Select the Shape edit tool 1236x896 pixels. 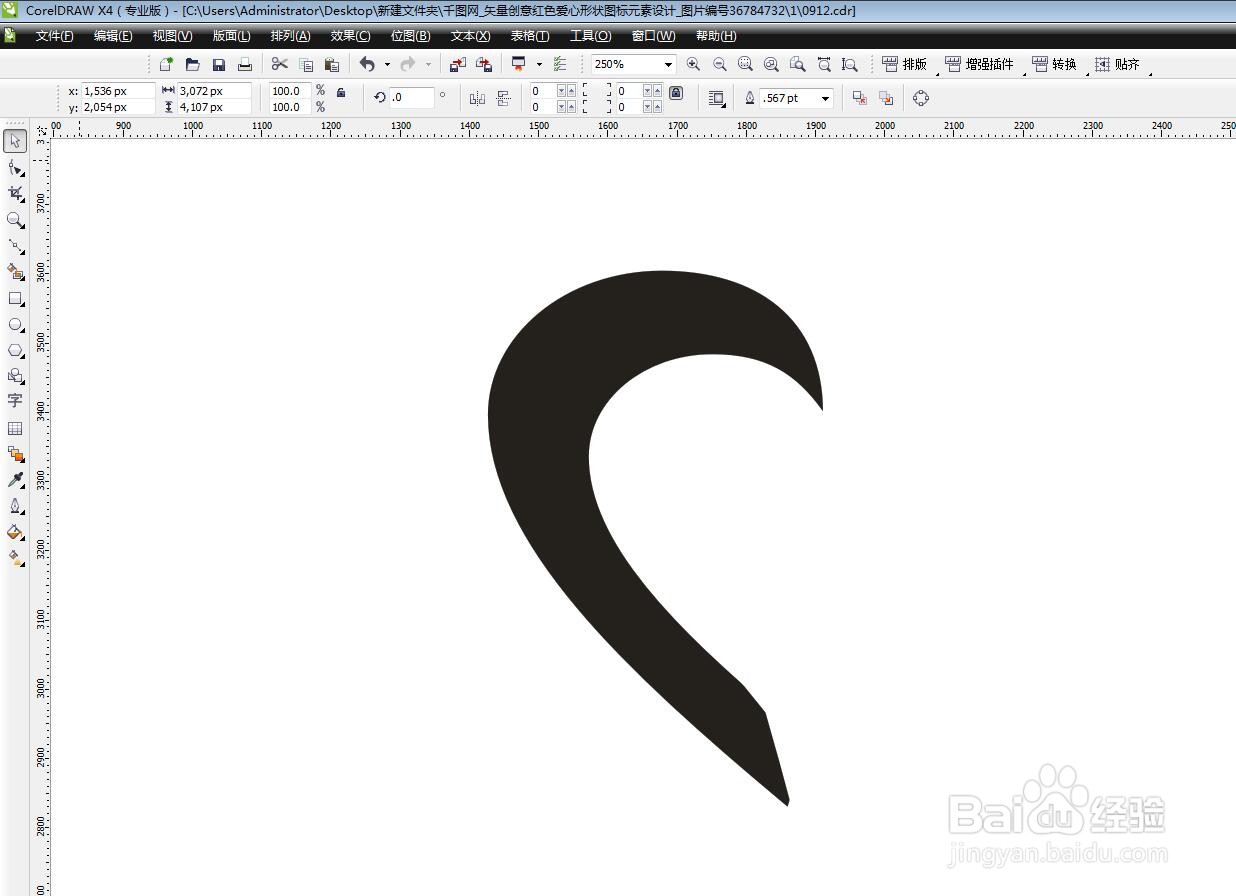point(15,167)
